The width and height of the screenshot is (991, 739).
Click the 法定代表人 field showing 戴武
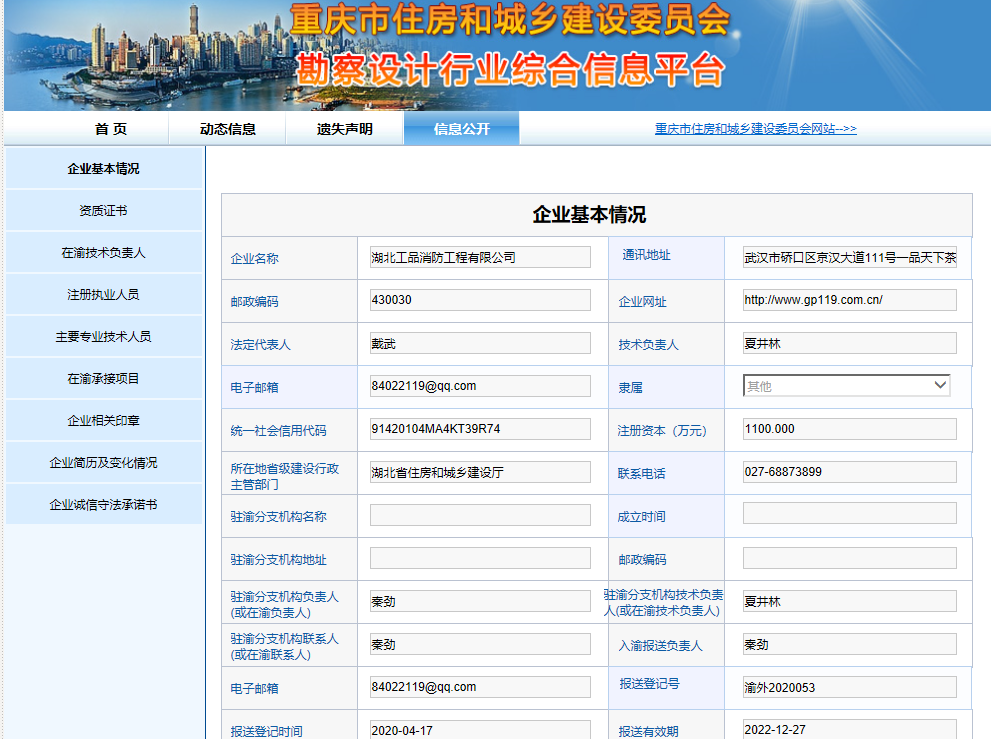(480, 343)
